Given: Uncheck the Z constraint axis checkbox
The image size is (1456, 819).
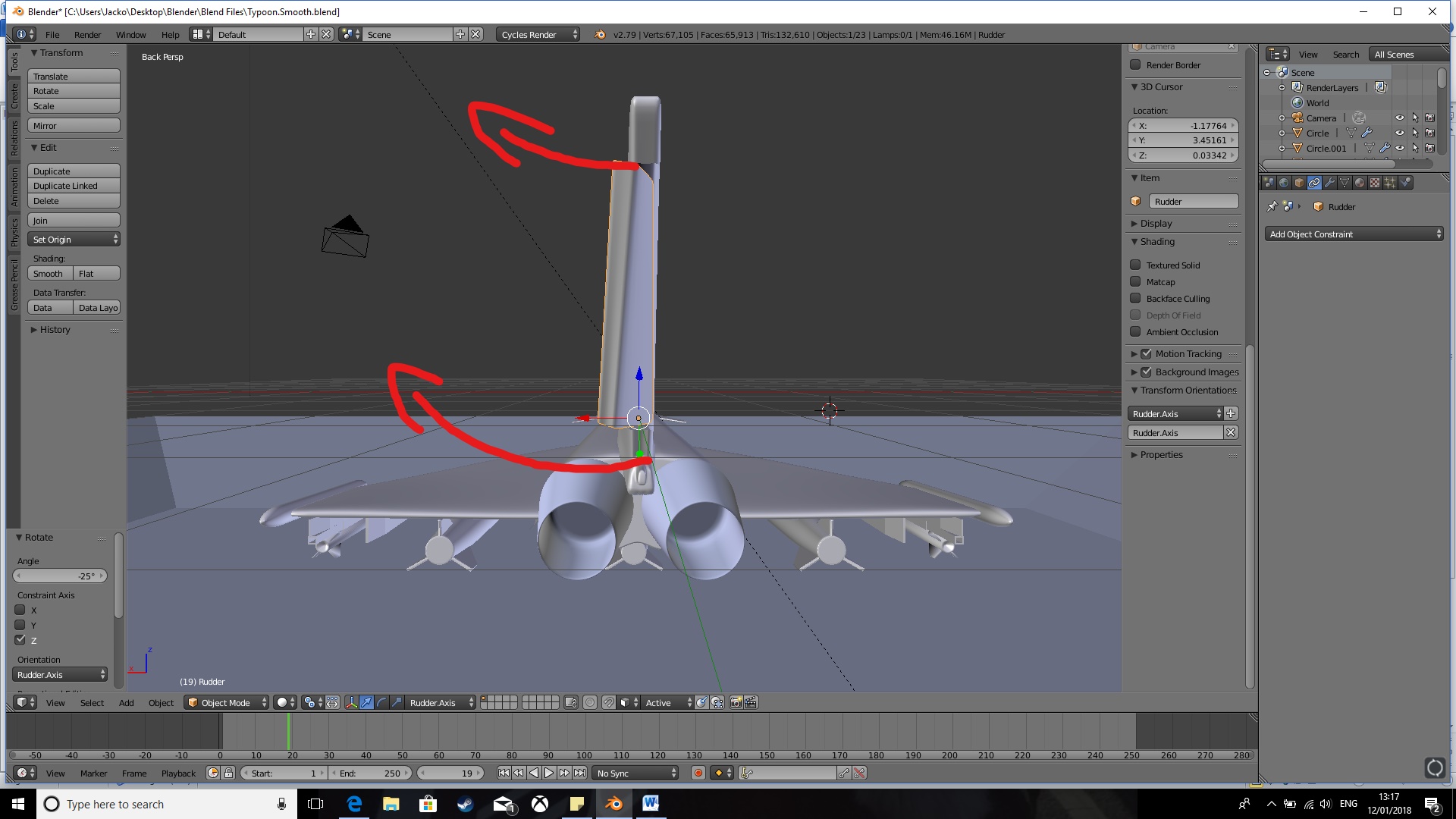Looking at the screenshot, I should click(x=20, y=640).
